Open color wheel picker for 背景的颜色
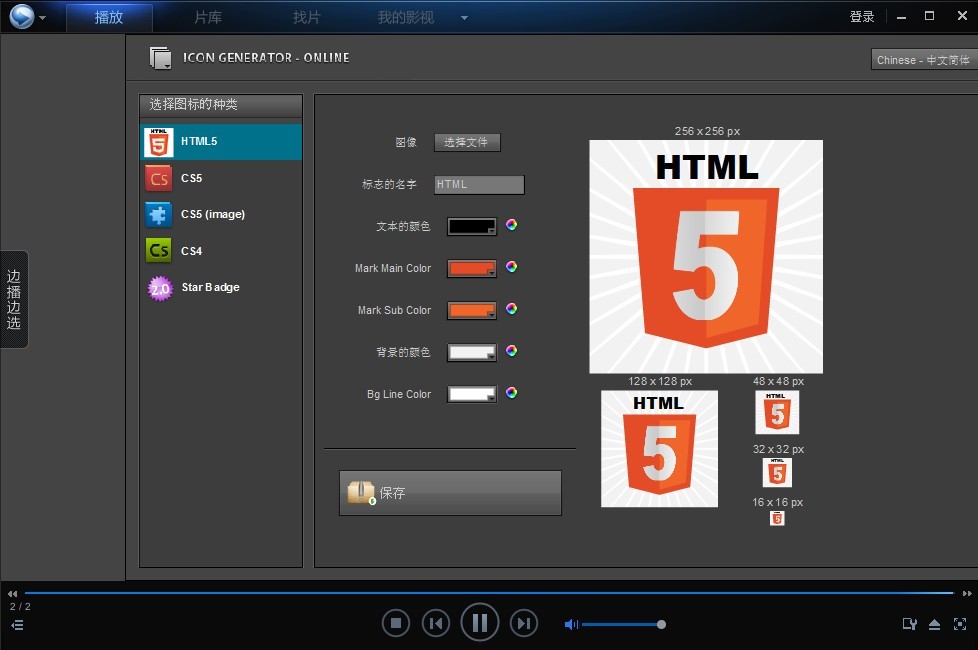Screen dimensions: 978x650 [x=511, y=351]
